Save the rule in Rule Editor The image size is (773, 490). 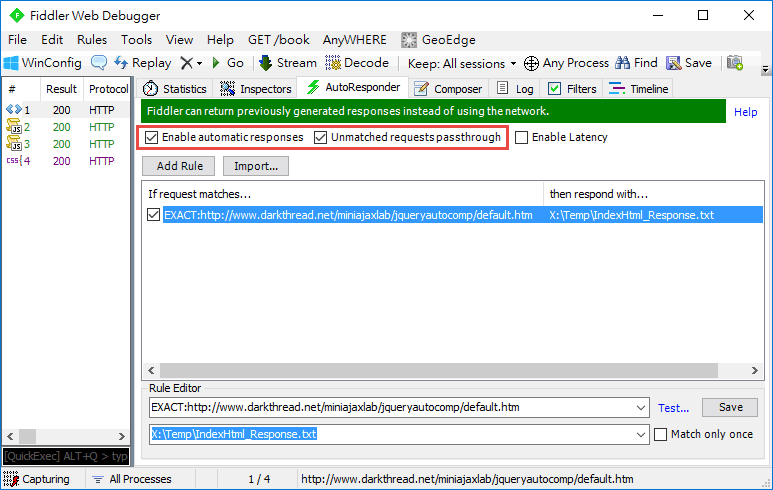pyautogui.click(x=730, y=407)
